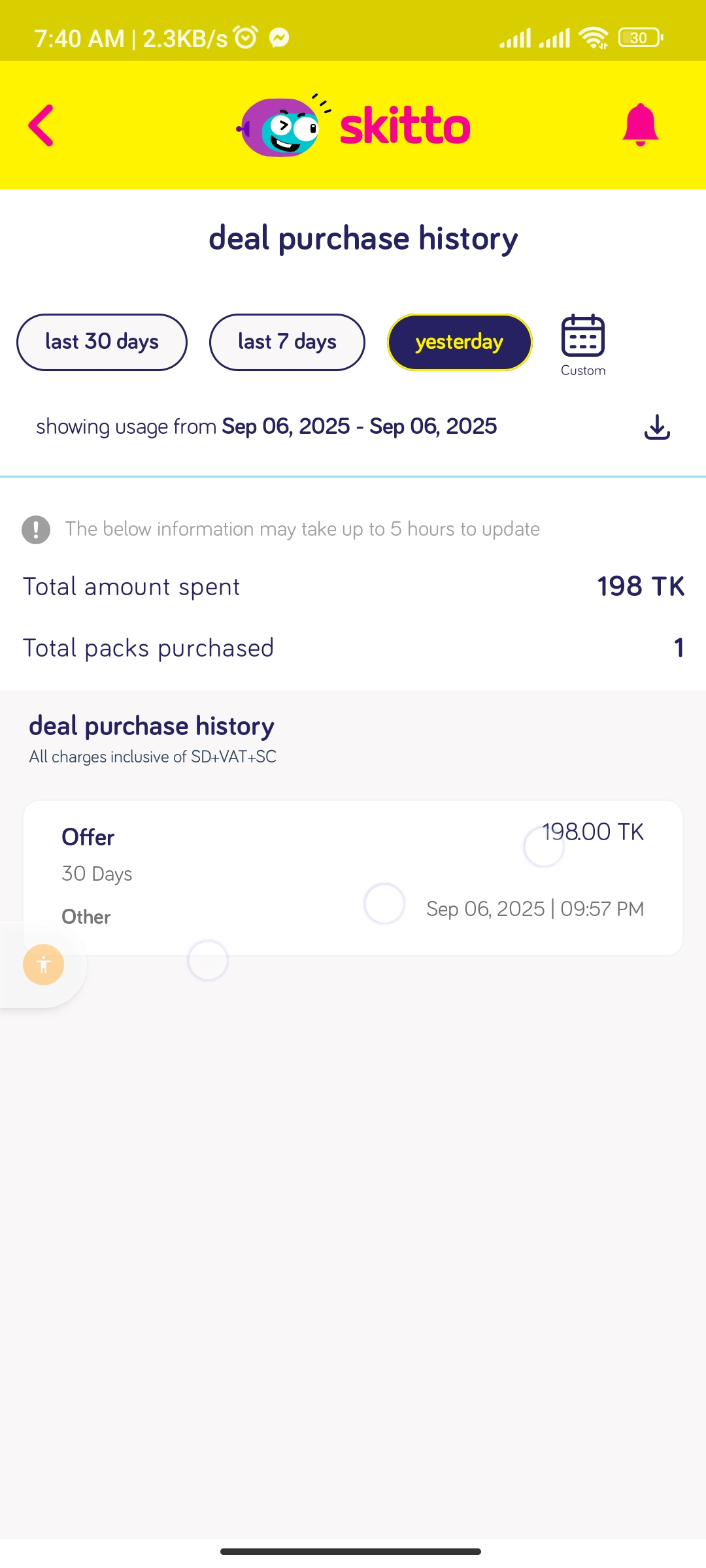Tap the battery indicator in status bar
Viewport: 706px width, 1568px height.
pyautogui.click(x=640, y=38)
